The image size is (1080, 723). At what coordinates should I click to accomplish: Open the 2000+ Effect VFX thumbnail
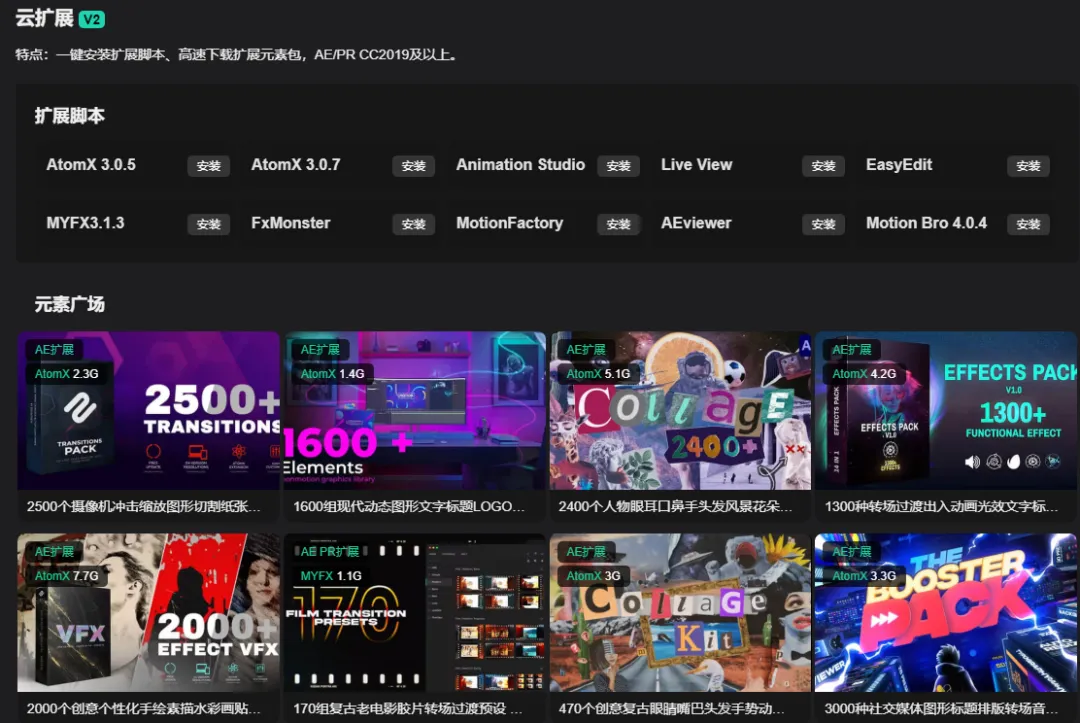click(148, 613)
